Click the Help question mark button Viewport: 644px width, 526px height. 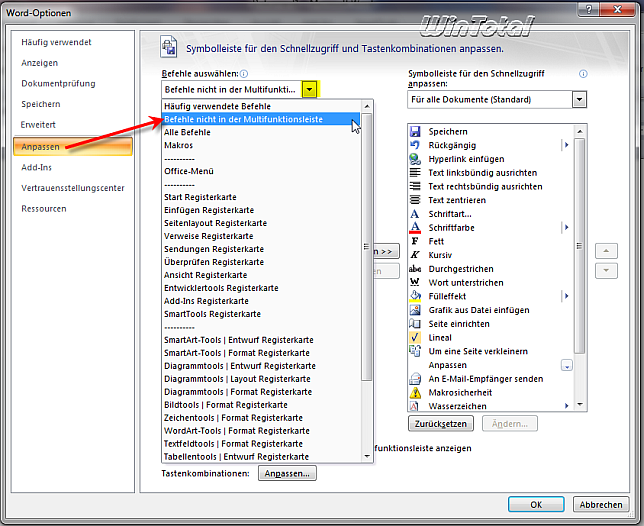coord(589,9)
